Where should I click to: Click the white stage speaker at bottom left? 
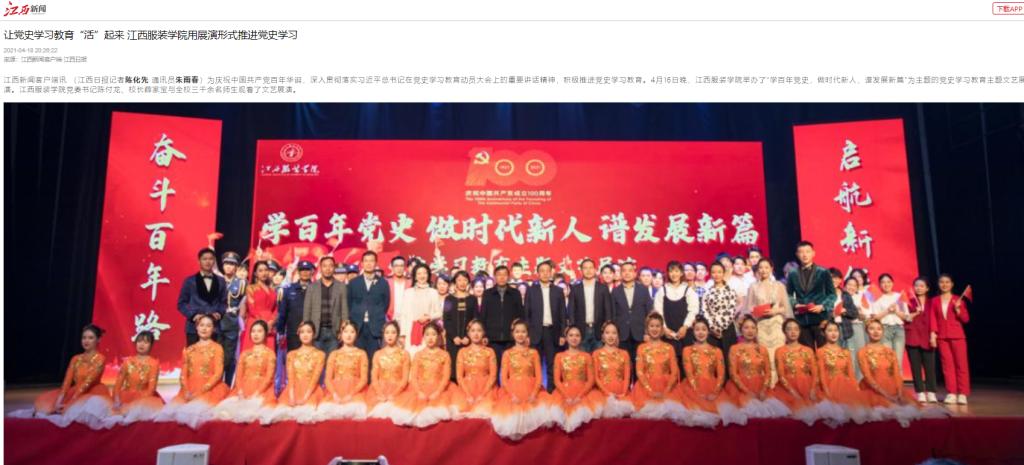183,455
